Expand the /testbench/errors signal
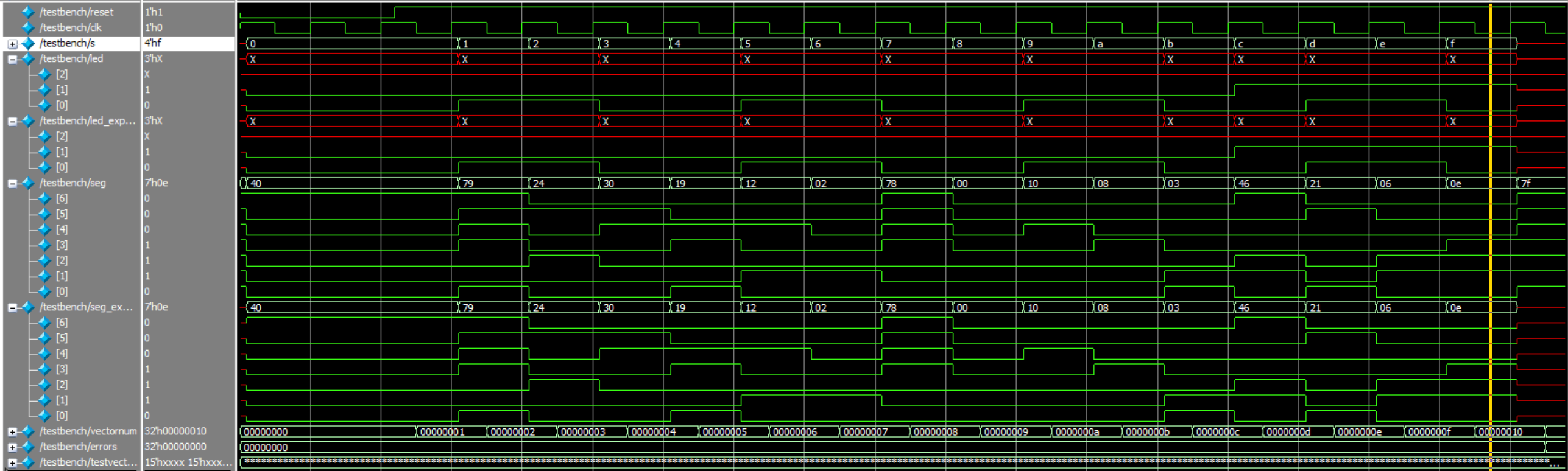Image resolution: width=1568 pixels, height=471 pixels. pos(12,447)
